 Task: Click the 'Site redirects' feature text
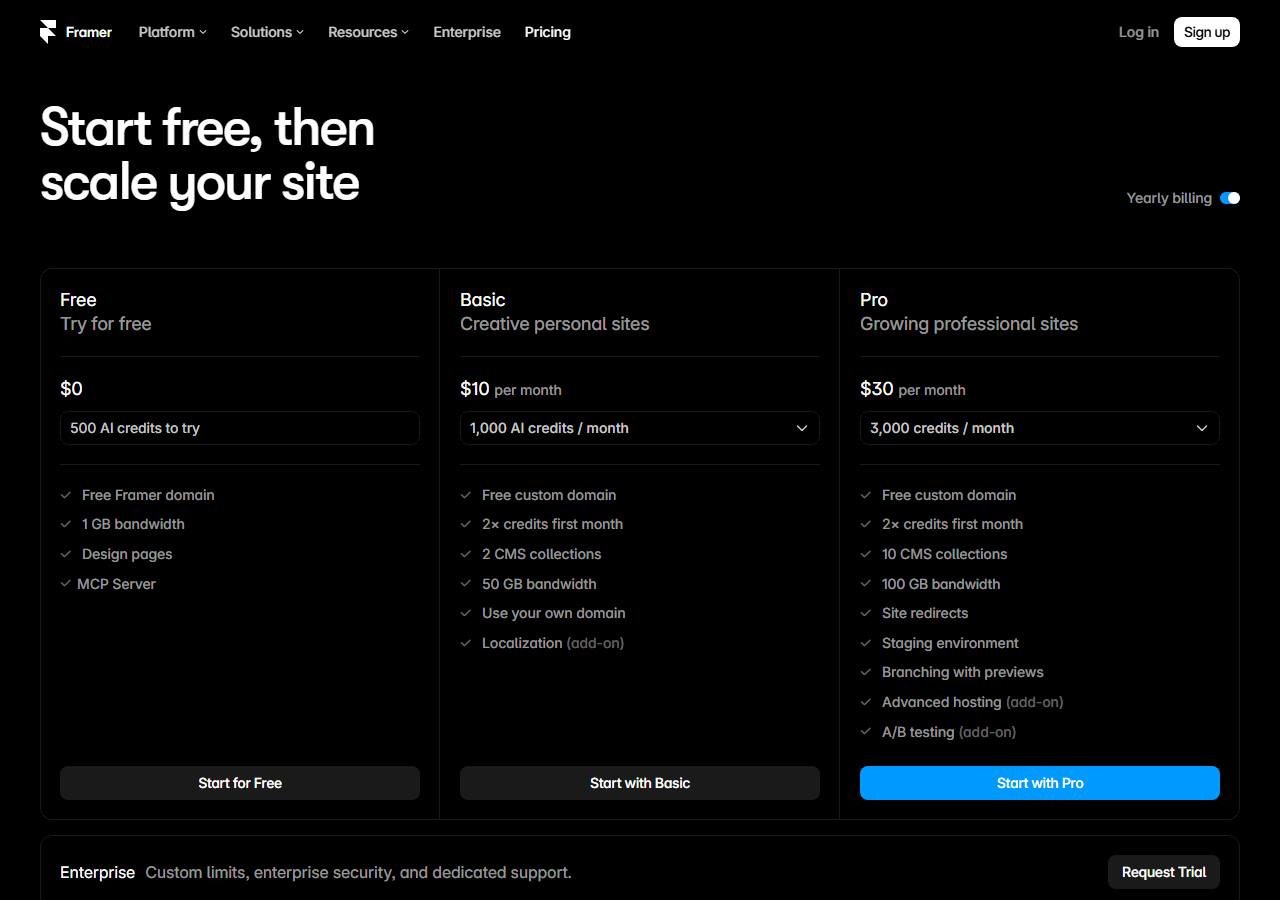pos(925,613)
